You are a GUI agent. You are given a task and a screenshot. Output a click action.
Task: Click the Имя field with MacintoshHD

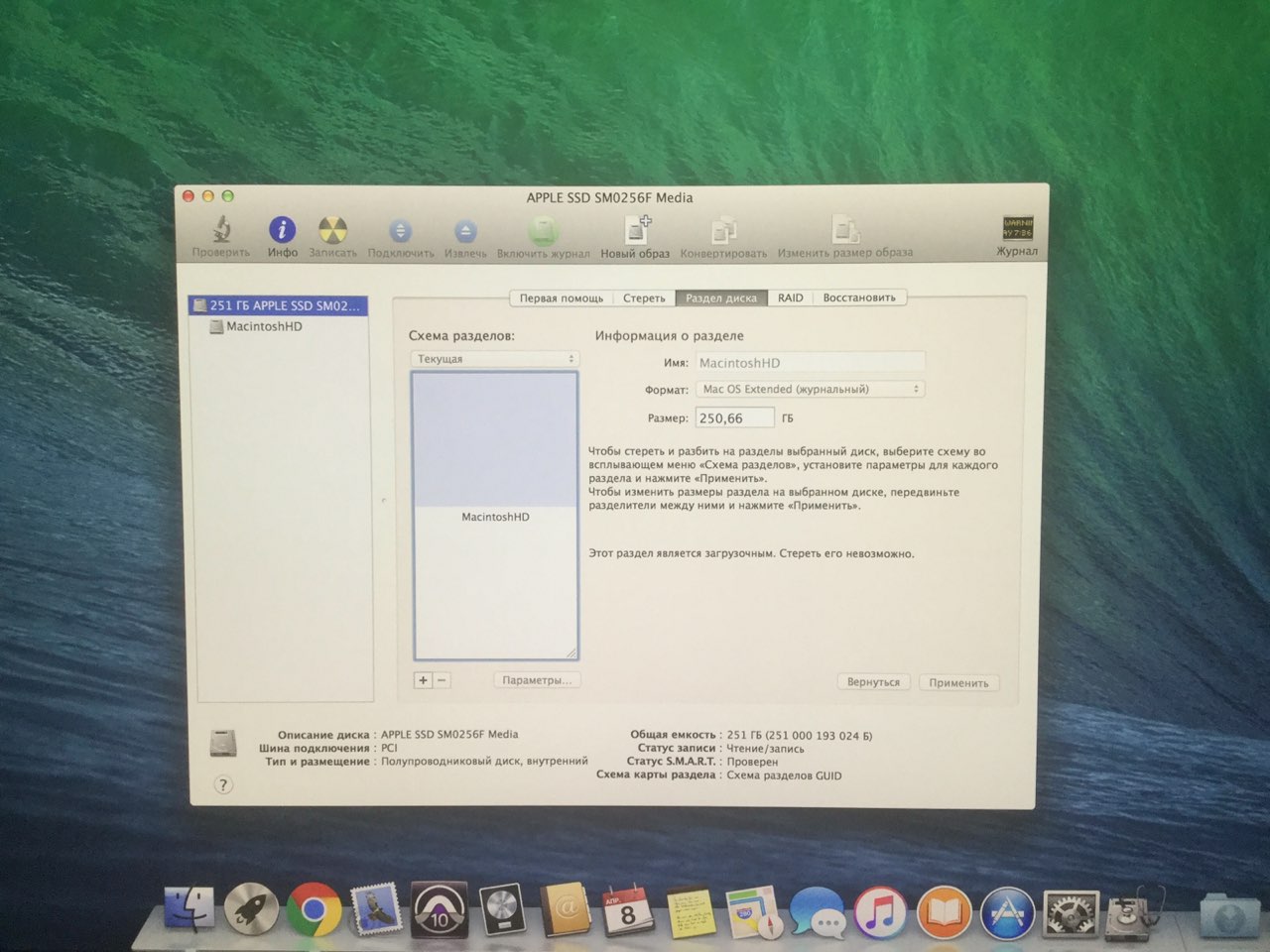coord(810,363)
